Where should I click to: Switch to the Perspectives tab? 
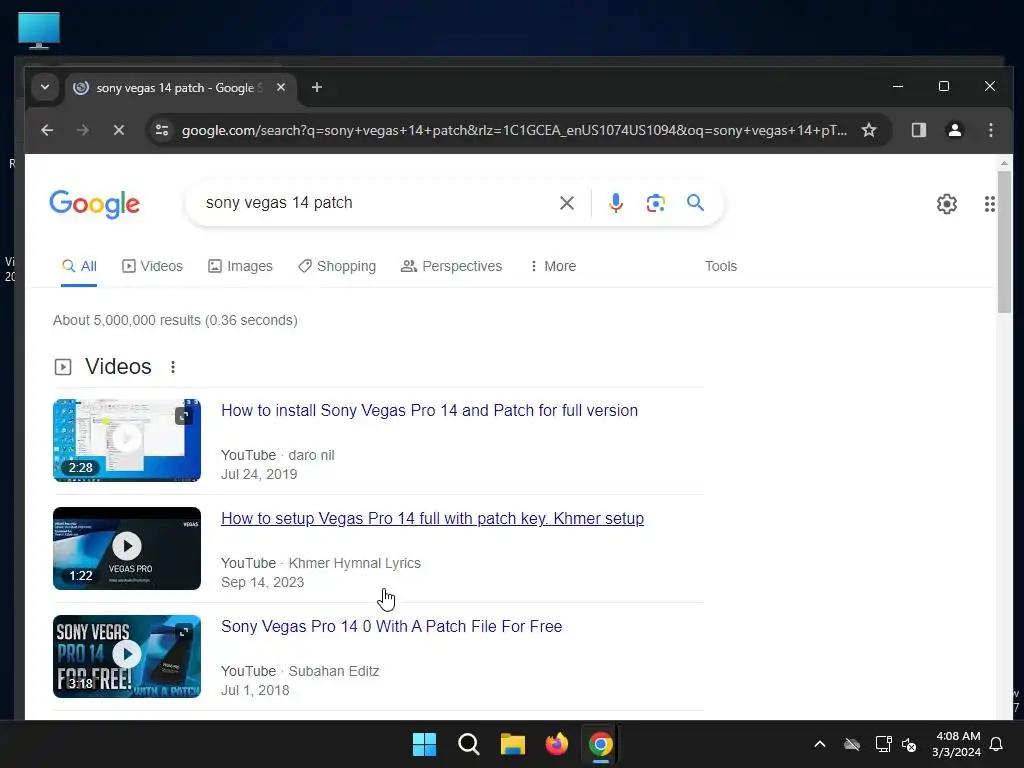pos(451,266)
